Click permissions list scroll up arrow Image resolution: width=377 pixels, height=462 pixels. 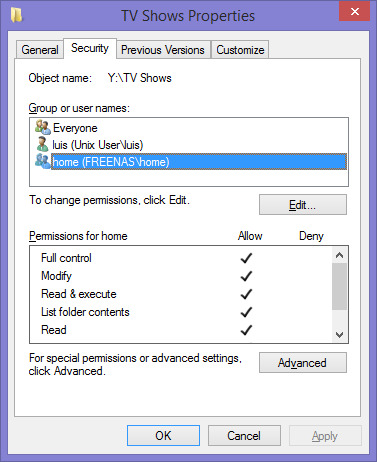[340, 255]
